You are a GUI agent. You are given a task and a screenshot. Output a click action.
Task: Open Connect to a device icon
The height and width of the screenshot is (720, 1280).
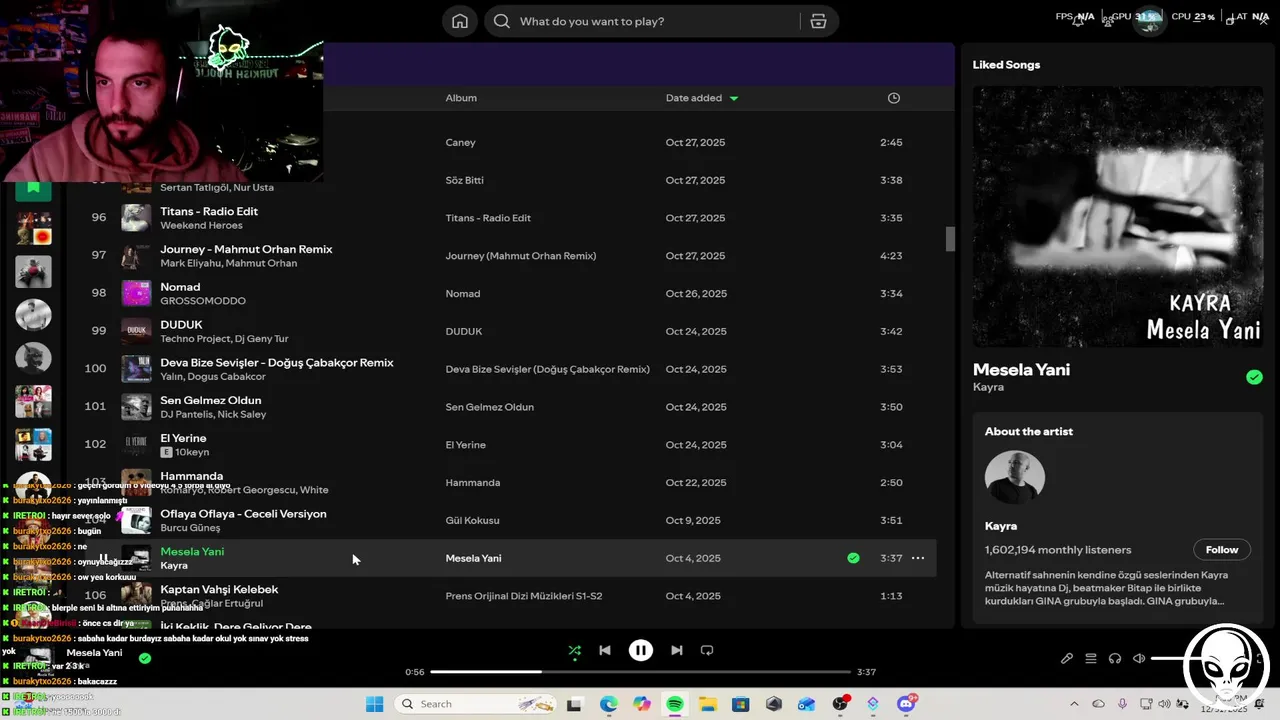click(1115, 658)
